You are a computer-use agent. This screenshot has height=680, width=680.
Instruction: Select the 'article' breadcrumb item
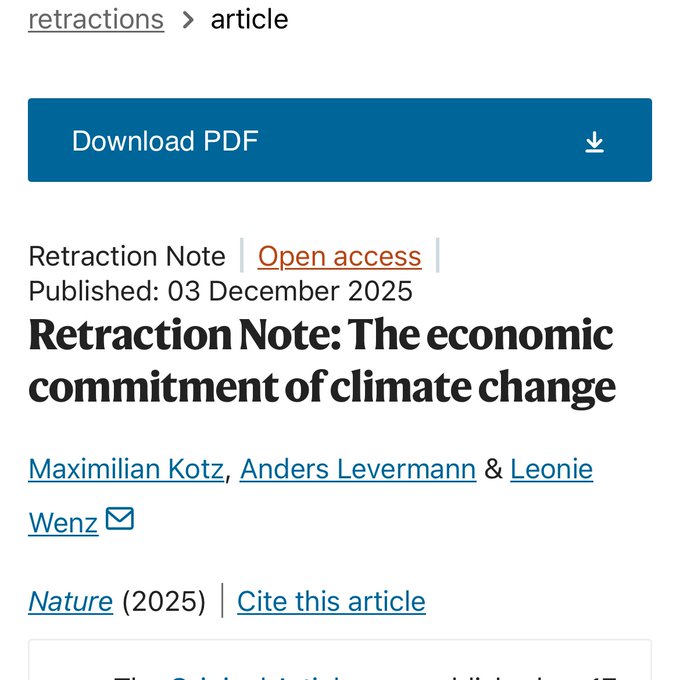pos(249,19)
